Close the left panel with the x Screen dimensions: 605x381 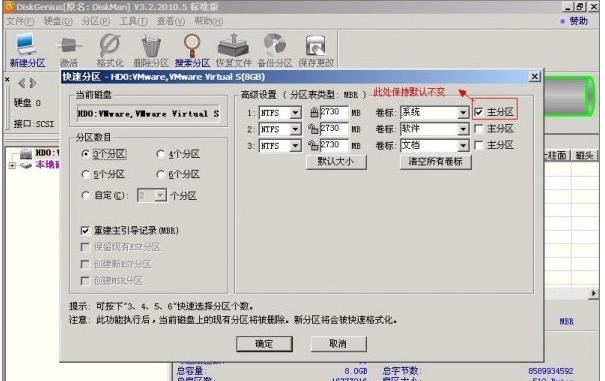[x=7, y=79]
